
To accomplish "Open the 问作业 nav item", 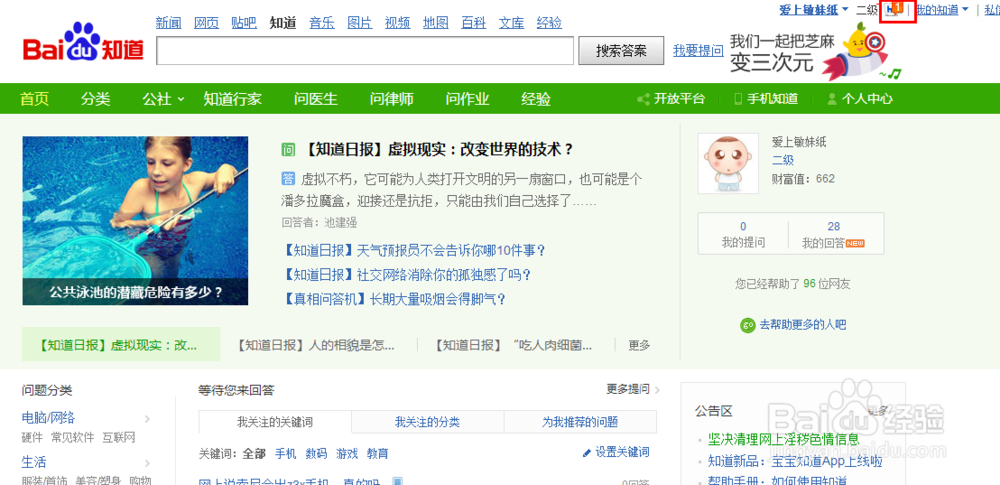I will [x=467, y=99].
